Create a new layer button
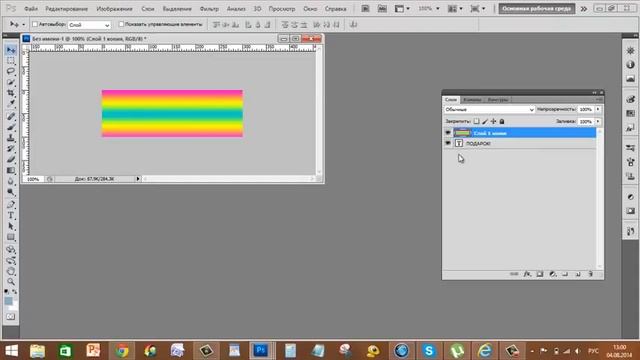640x360 pixels. pos(578,274)
